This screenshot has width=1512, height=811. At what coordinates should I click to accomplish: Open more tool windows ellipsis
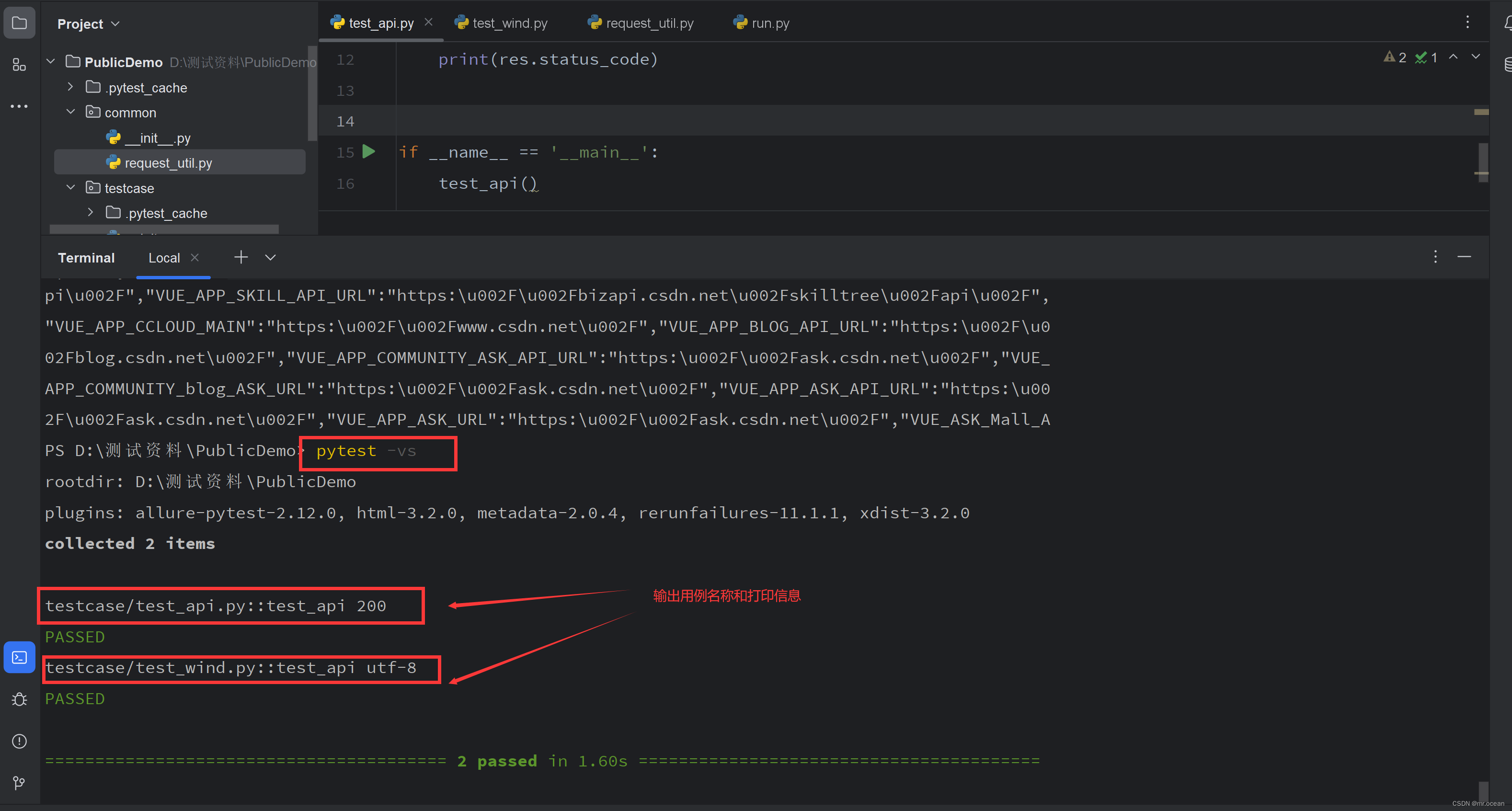pos(19,106)
